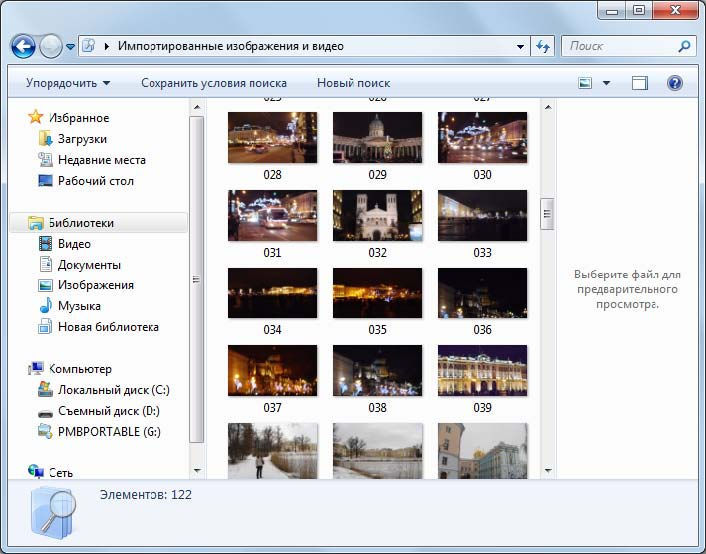Open the help question mark icon
706x554 pixels.
[x=674, y=83]
